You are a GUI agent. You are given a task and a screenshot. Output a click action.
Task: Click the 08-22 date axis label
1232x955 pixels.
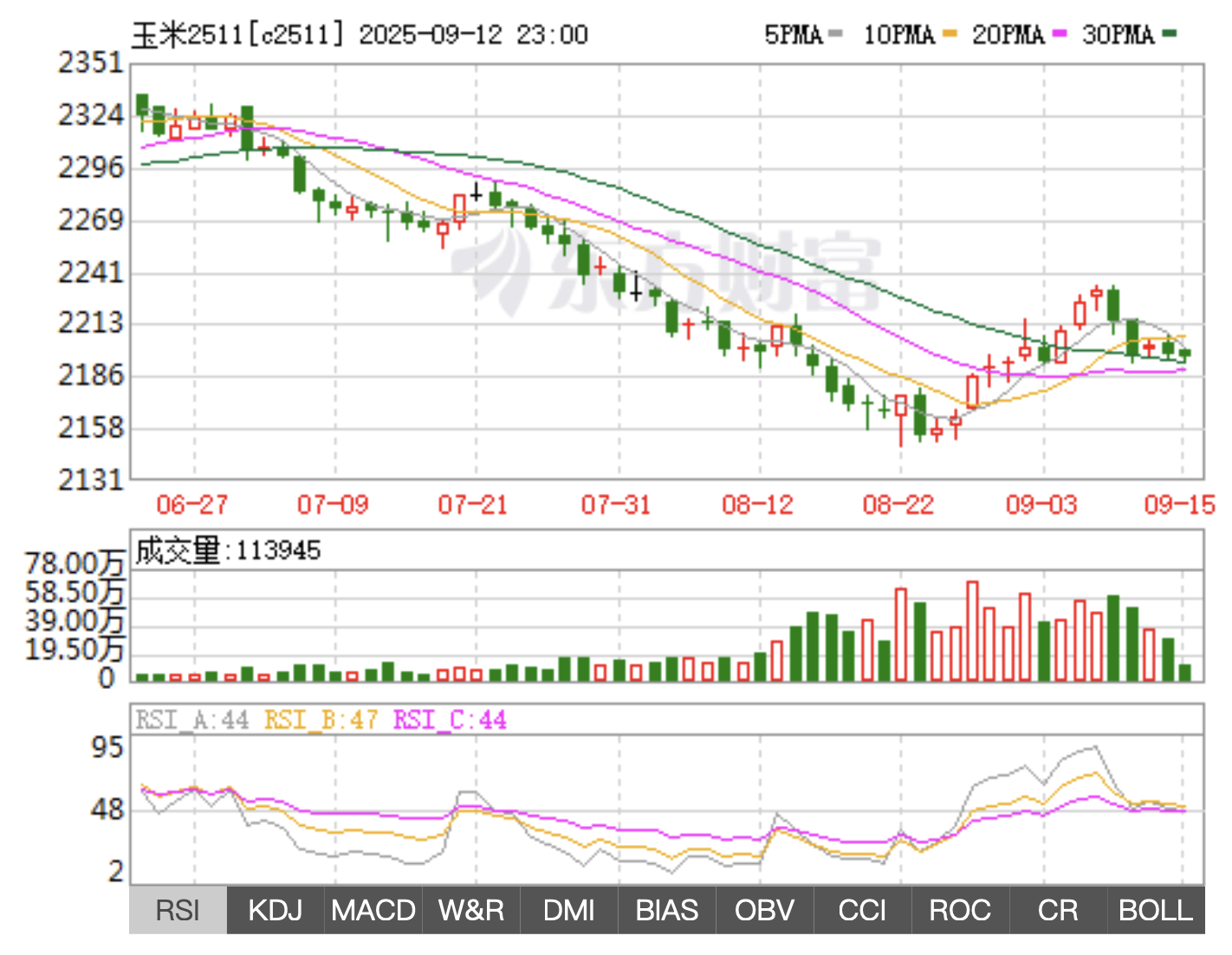898,504
